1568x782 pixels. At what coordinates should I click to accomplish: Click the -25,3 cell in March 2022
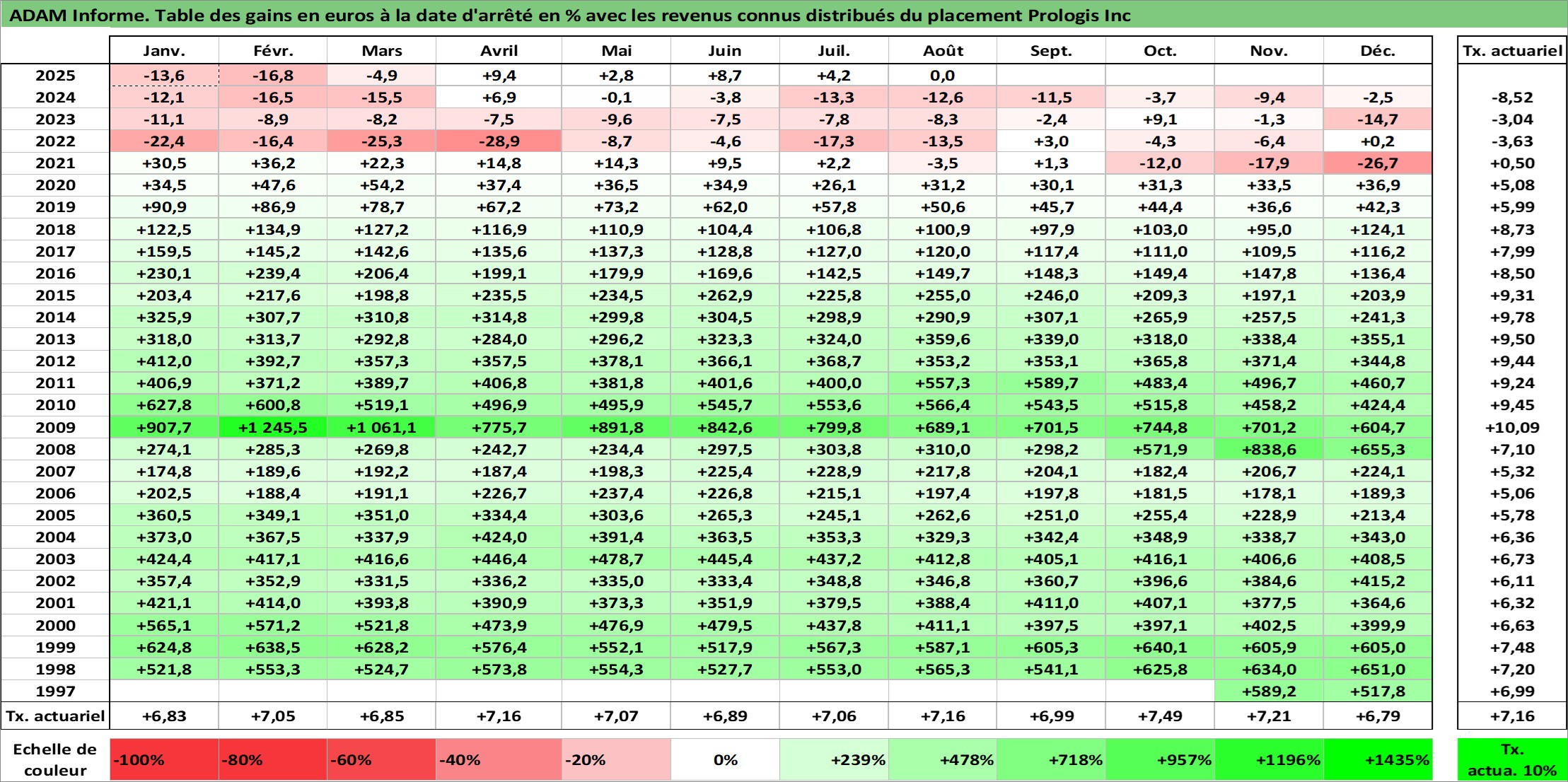click(x=381, y=141)
